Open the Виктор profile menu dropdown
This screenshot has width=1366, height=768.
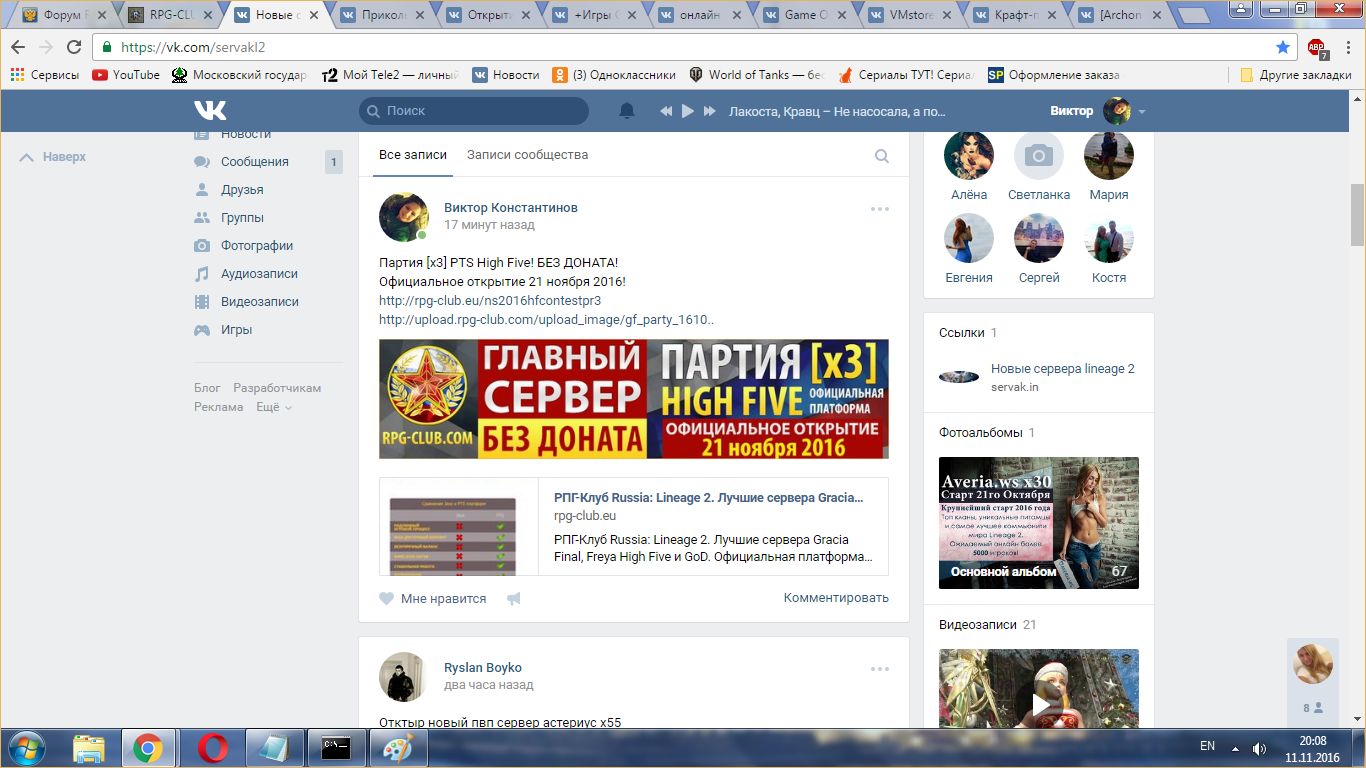pos(1098,111)
